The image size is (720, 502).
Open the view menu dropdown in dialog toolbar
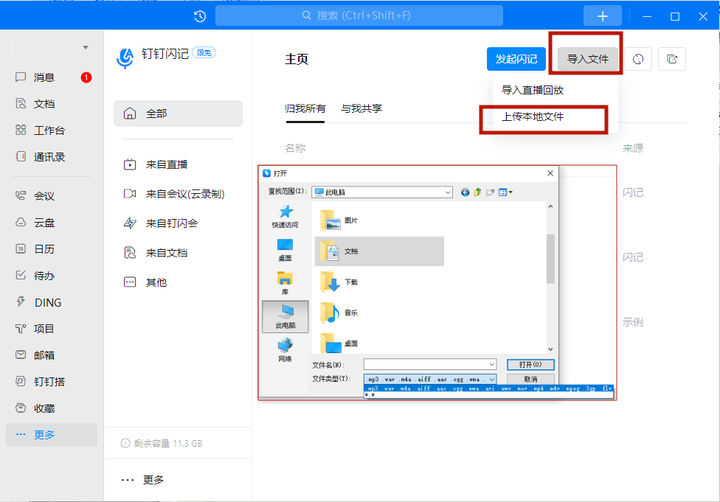[x=505, y=192]
